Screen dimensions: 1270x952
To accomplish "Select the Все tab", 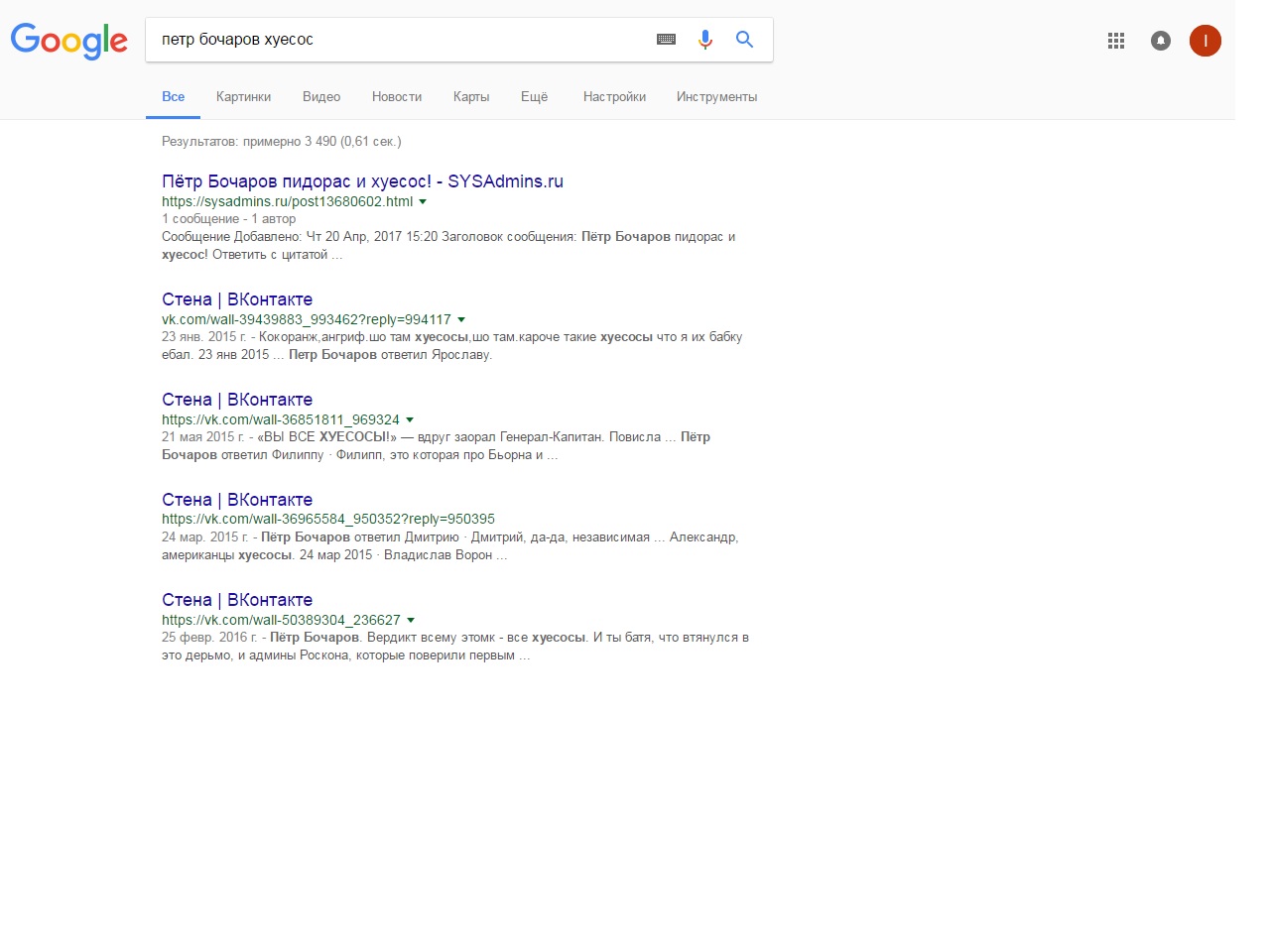I will pos(174,96).
